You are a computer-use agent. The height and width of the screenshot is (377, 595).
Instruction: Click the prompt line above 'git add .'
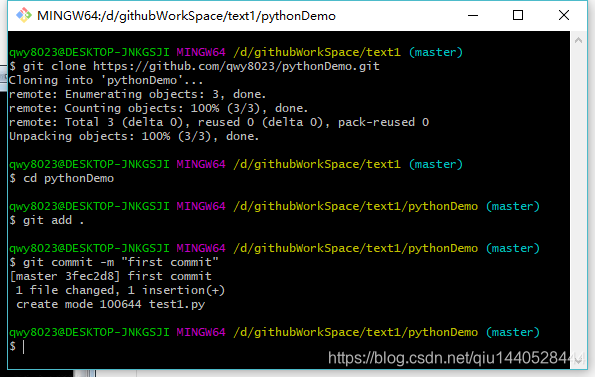click(x=274, y=207)
